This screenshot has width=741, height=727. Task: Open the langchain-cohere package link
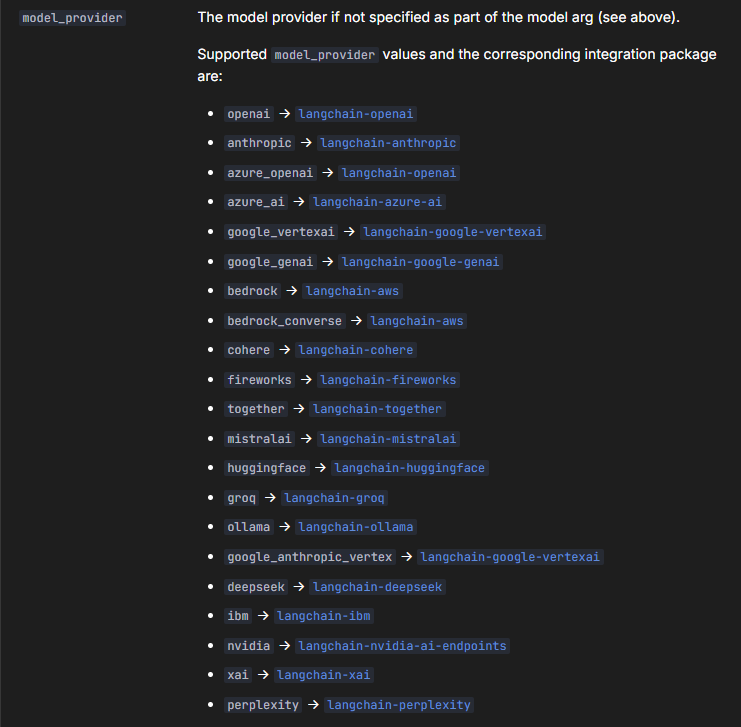[x=356, y=350]
